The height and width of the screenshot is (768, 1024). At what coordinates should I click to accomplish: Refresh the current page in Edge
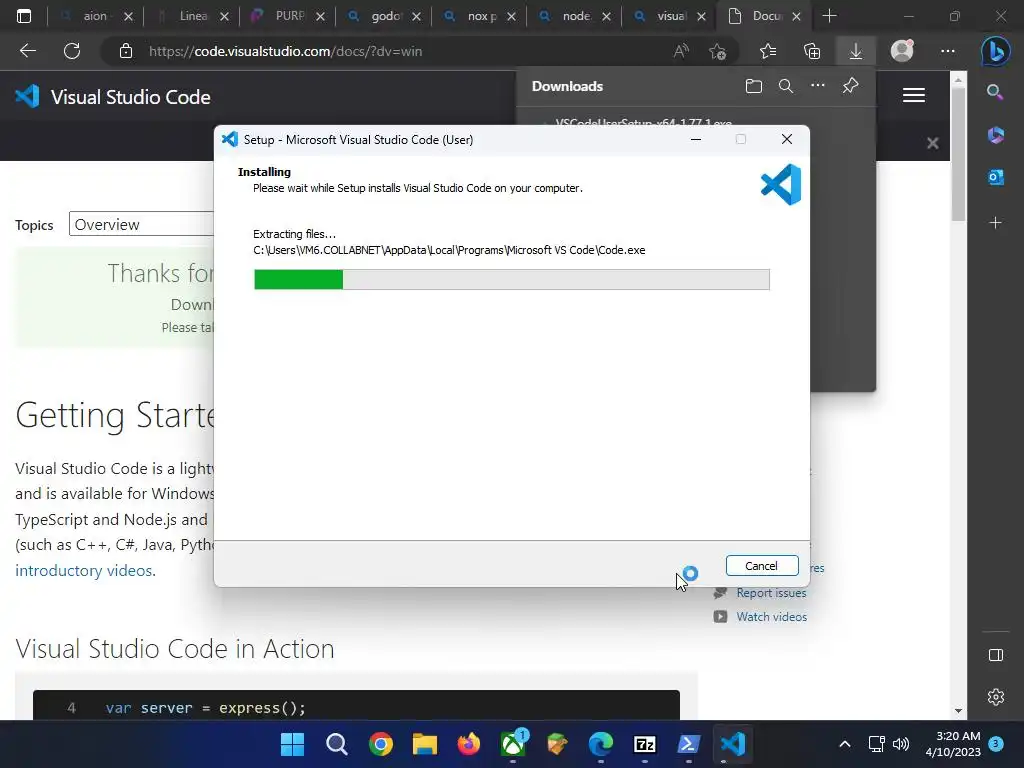72,51
